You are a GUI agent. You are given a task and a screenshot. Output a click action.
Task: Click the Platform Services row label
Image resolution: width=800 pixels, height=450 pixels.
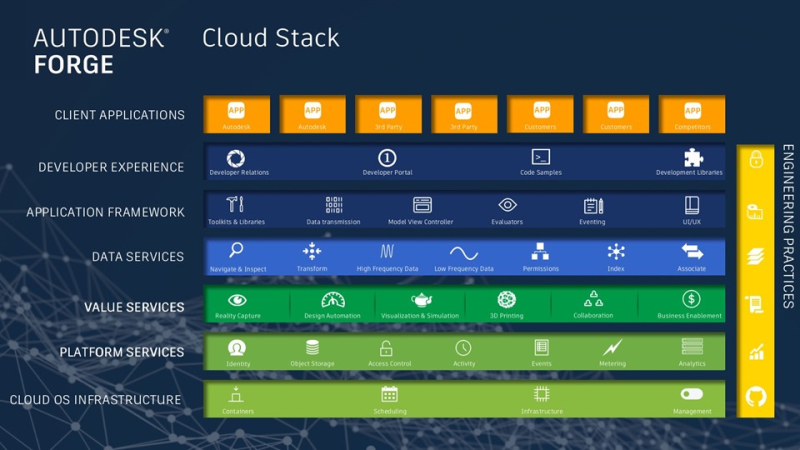point(122,352)
